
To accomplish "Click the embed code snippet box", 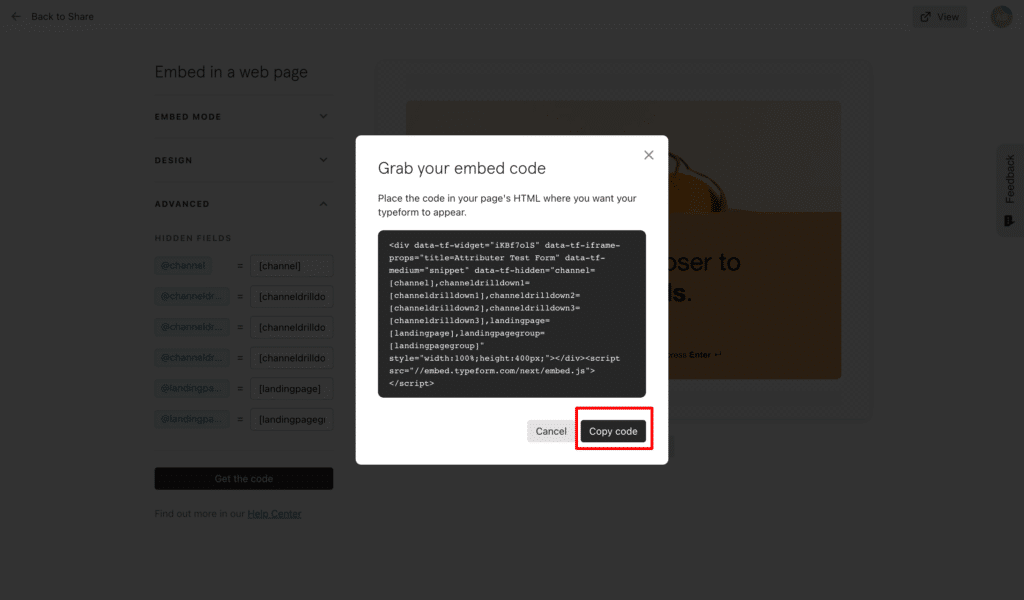I will point(511,313).
